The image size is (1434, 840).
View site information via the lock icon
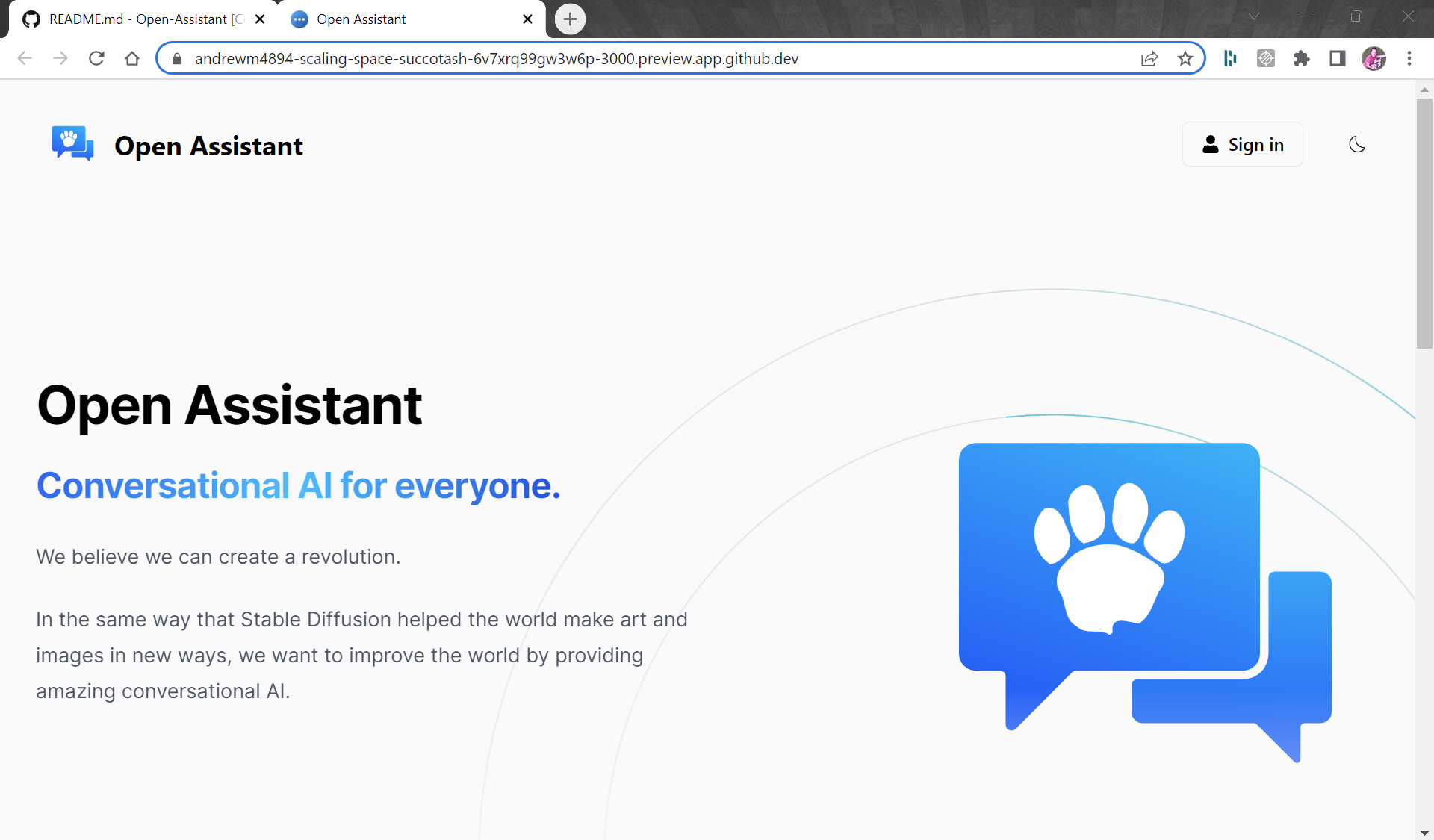[x=177, y=58]
